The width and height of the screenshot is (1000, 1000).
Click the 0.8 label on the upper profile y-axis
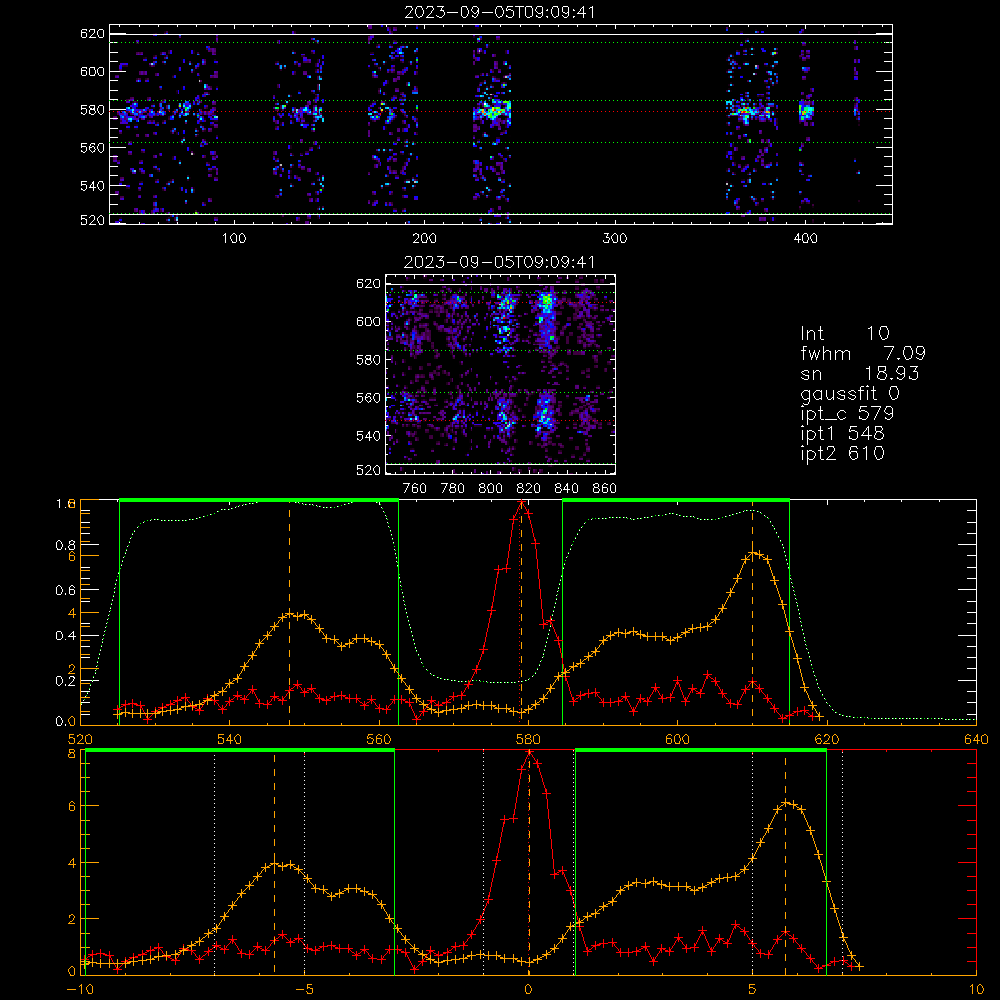(65, 545)
